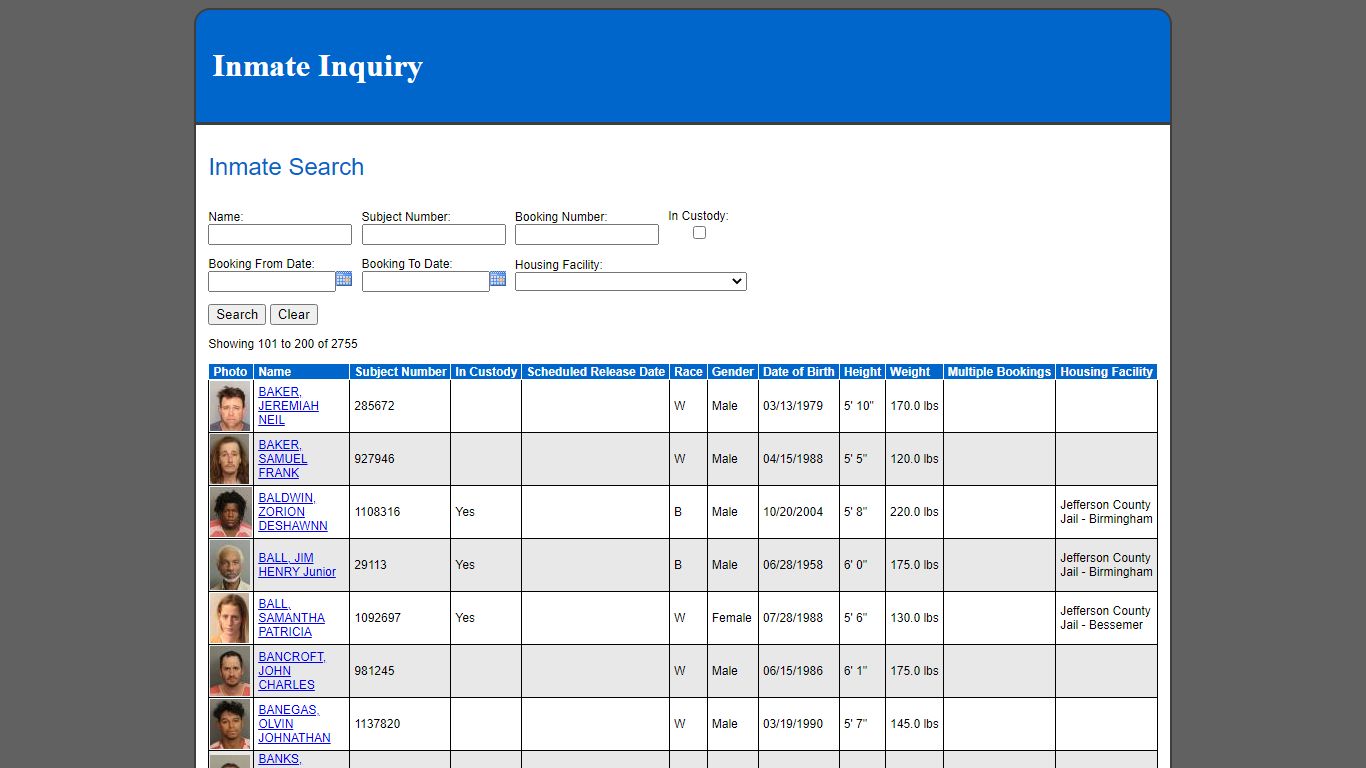Click the Date of Birth column header
The height and width of the screenshot is (768, 1366).
[x=798, y=372]
